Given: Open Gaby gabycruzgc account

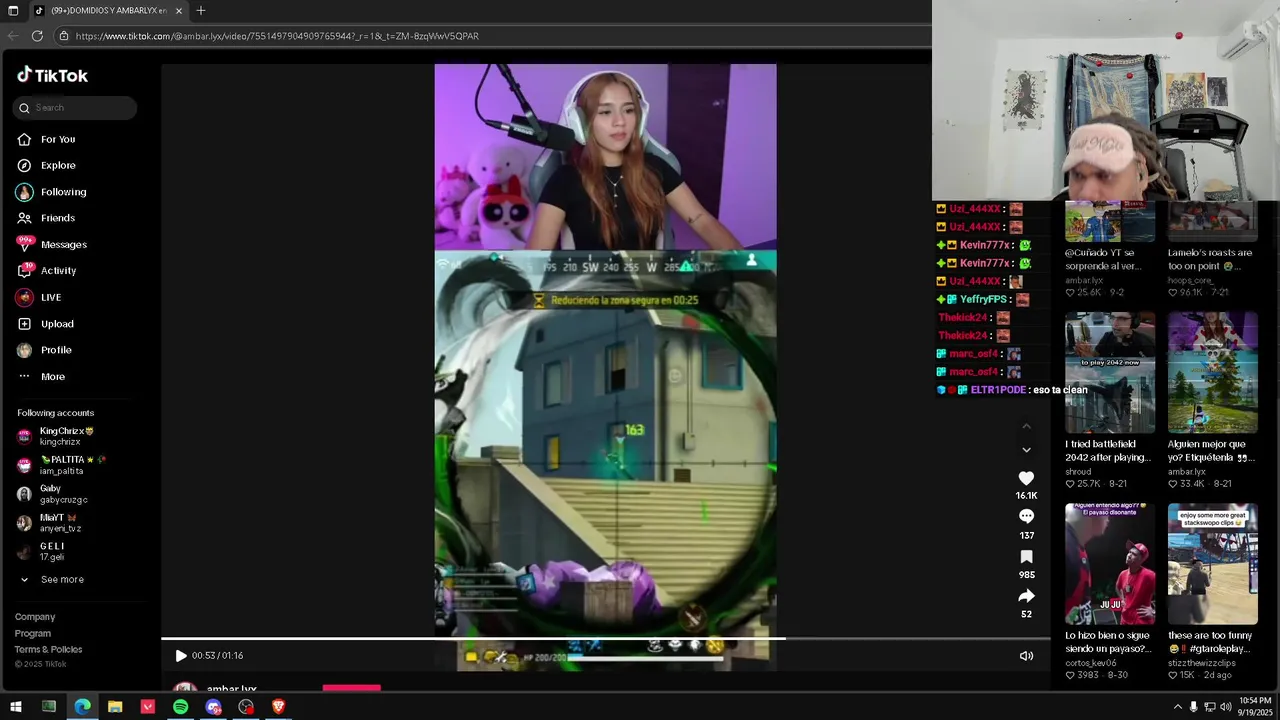Looking at the screenshot, I should click(x=63, y=494).
